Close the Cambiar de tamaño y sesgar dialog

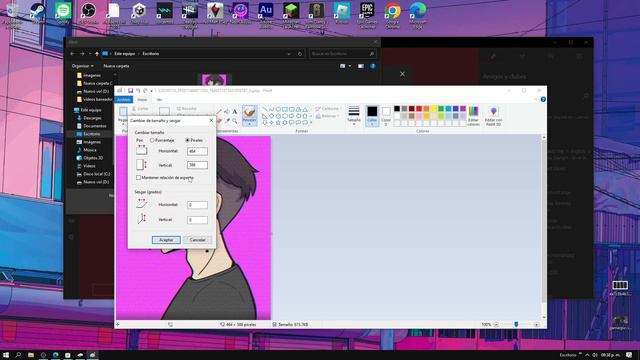211,120
